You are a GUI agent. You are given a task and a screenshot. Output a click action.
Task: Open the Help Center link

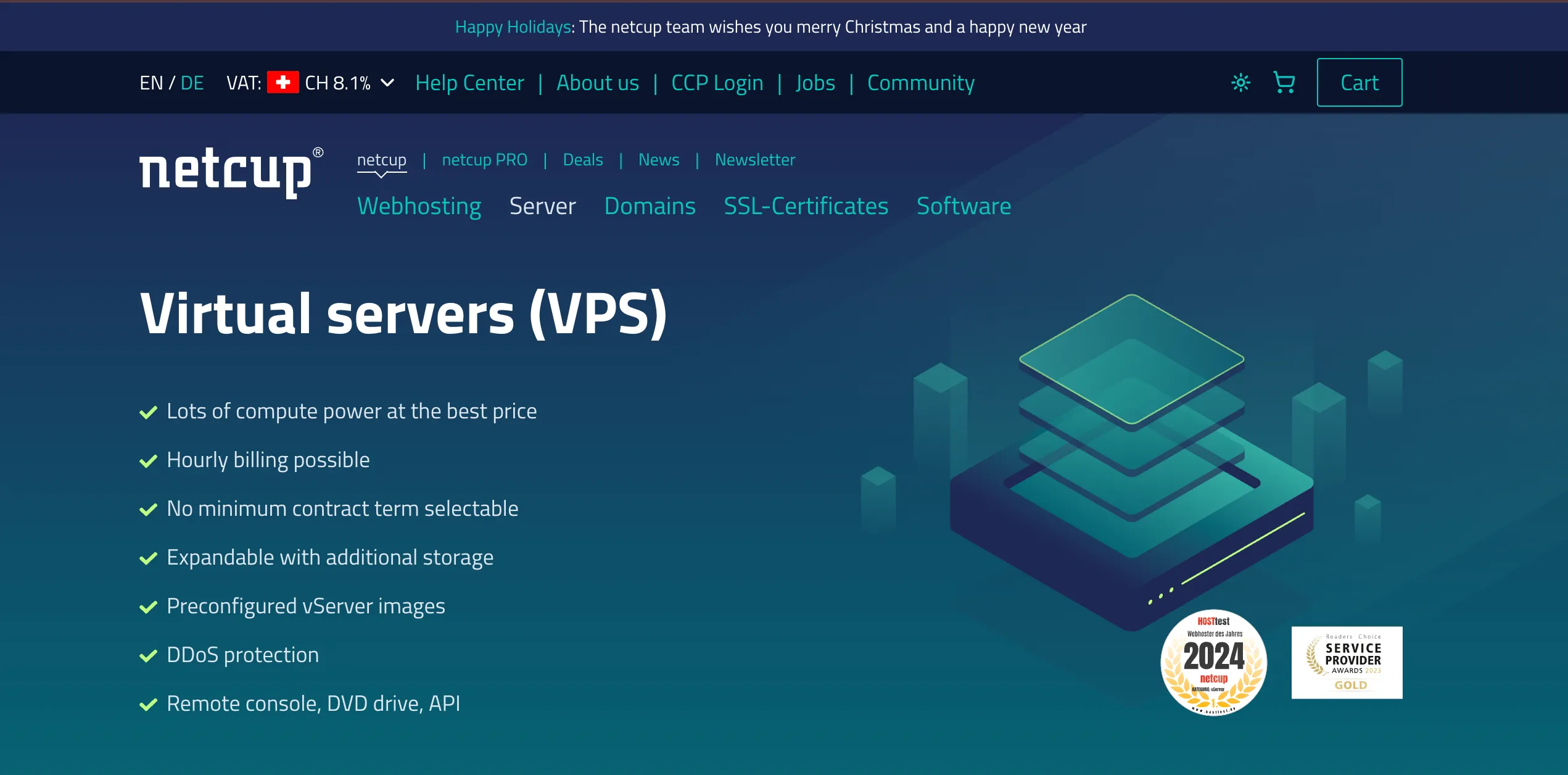pos(470,83)
